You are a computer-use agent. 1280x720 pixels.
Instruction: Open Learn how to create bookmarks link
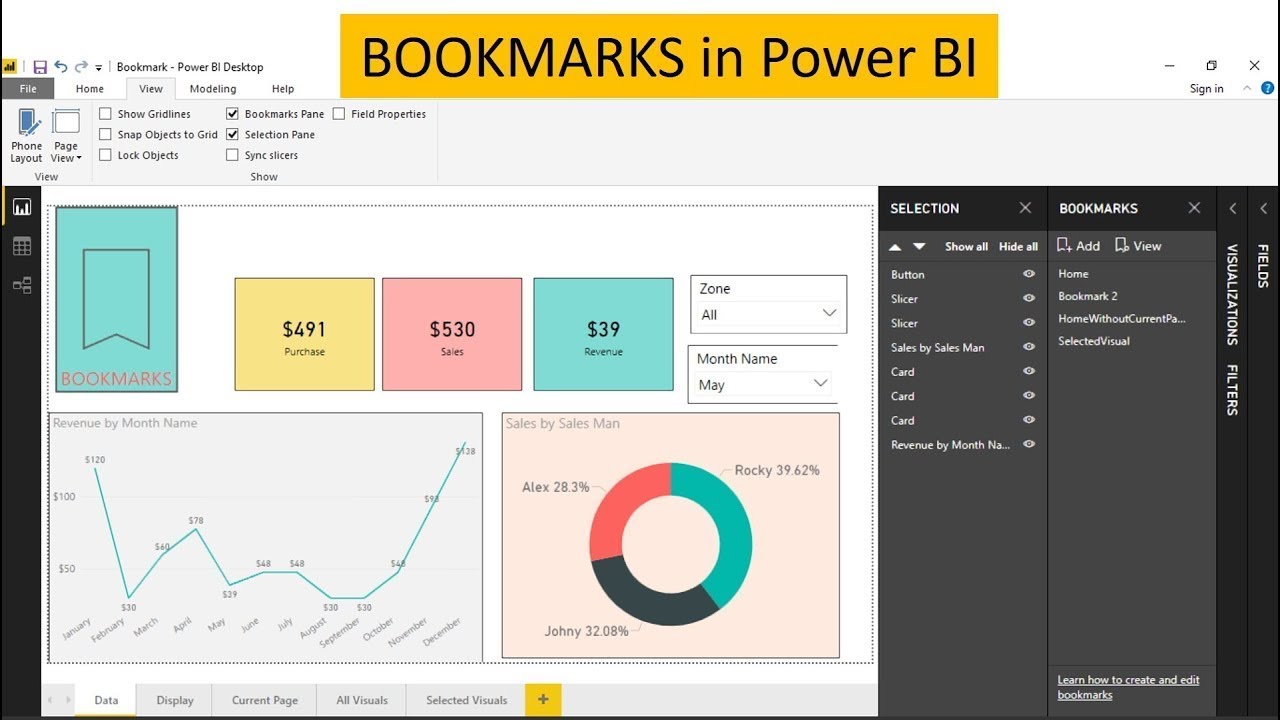point(1128,687)
